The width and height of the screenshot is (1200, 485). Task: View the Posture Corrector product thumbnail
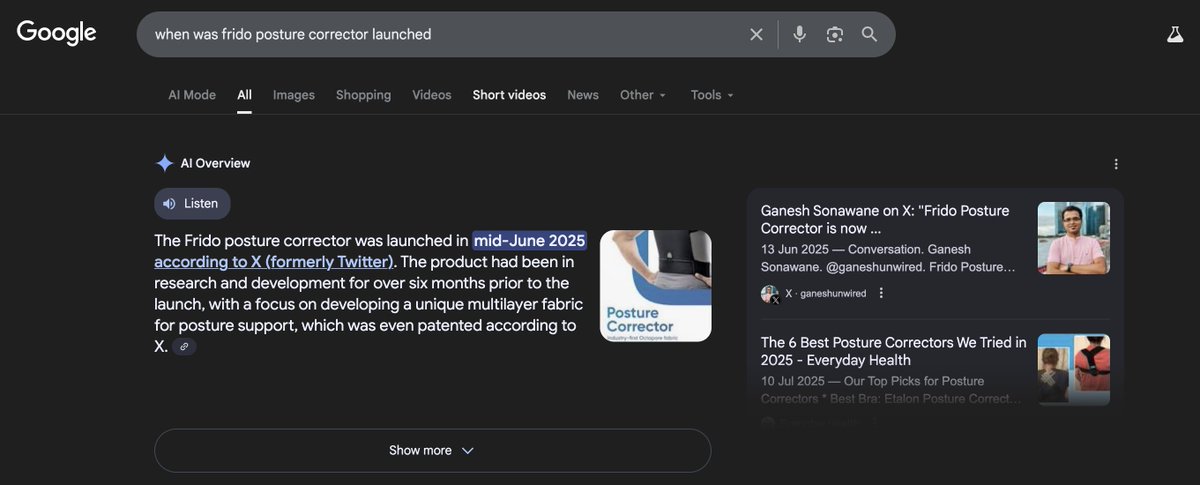point(656,286)
